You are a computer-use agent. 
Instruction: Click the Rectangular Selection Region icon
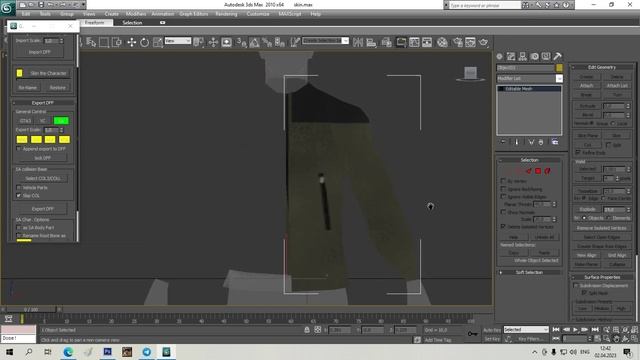pyautogui.click(x=104, y=42)
